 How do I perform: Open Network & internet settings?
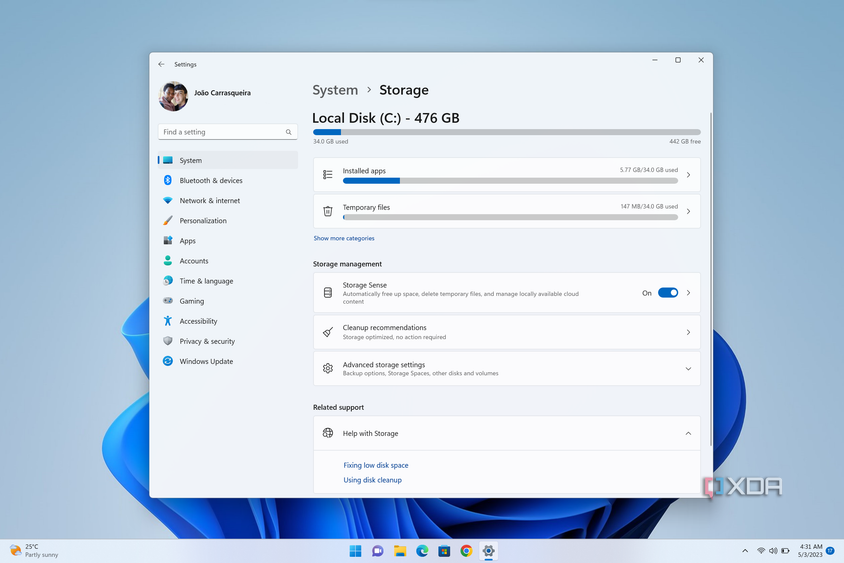point(227,200)
